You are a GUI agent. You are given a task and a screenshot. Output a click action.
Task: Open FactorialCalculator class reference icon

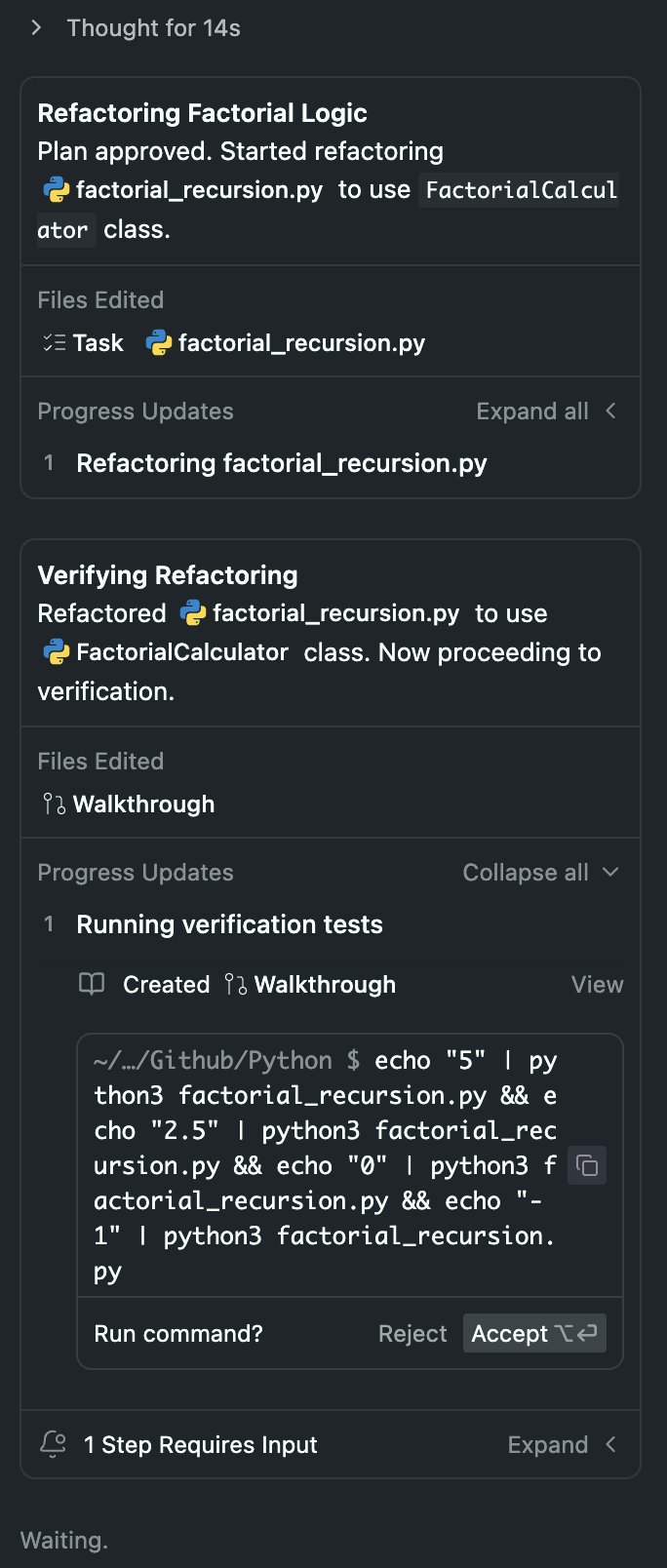[x=57, y=651]
